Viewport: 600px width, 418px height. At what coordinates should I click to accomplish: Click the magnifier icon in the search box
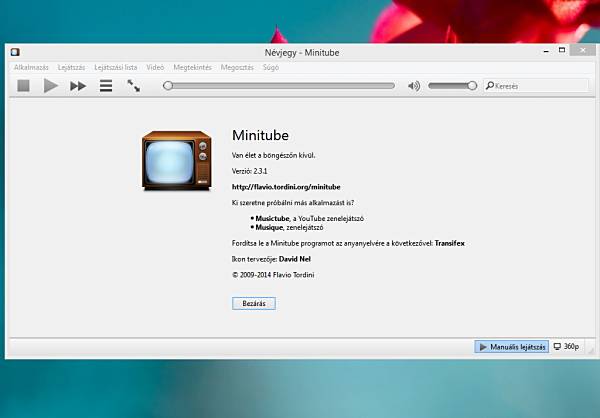click(x=489, y=86)
